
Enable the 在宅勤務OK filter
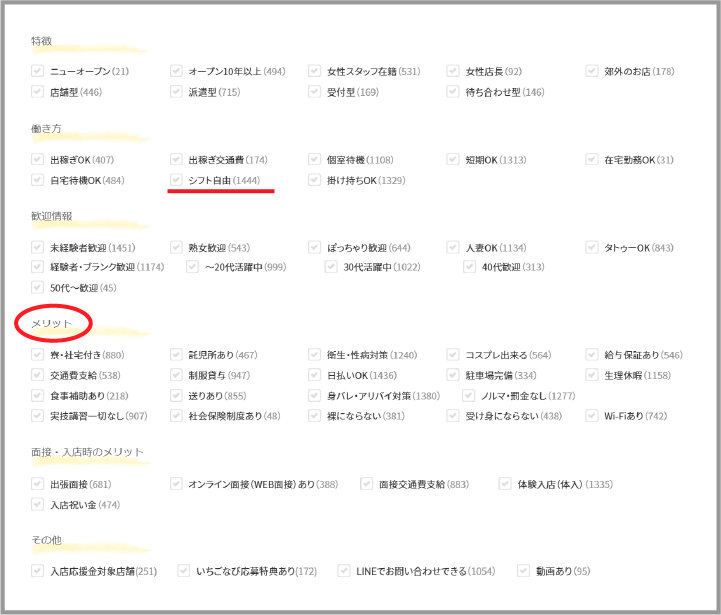(x=593, y=160)
